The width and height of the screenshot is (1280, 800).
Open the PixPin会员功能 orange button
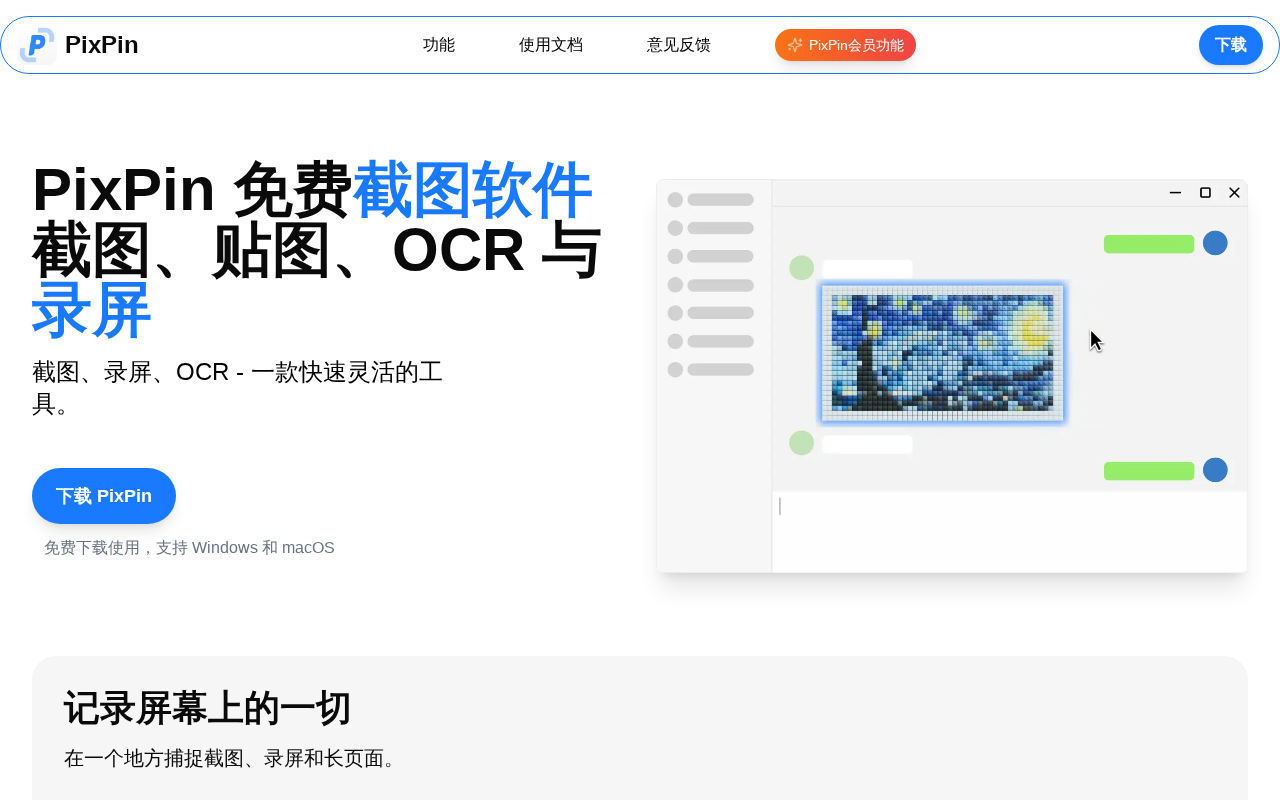(845, 45)
